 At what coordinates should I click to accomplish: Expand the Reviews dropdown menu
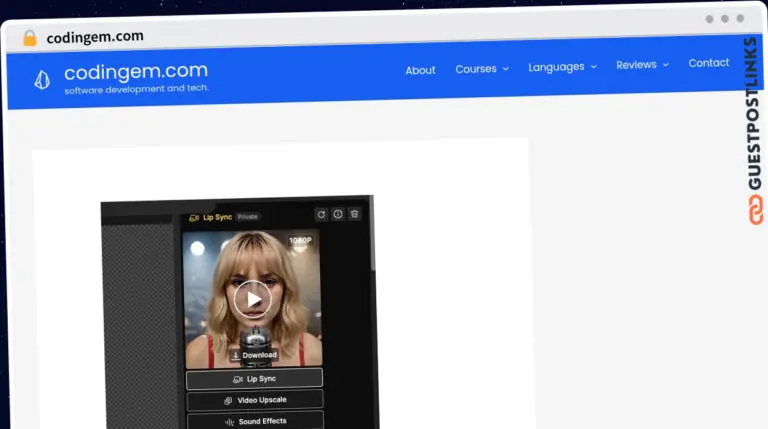642,65
